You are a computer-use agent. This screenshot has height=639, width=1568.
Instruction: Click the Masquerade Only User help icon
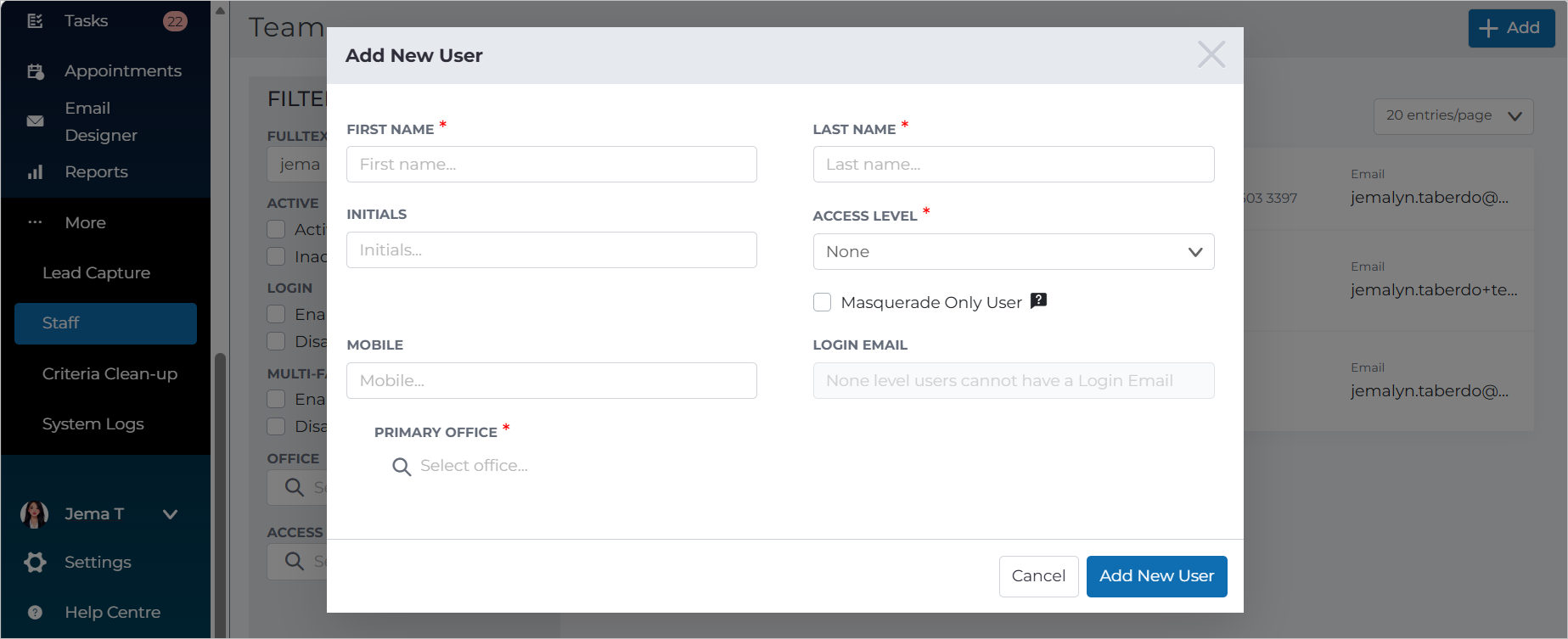(x=1038, y=300)
